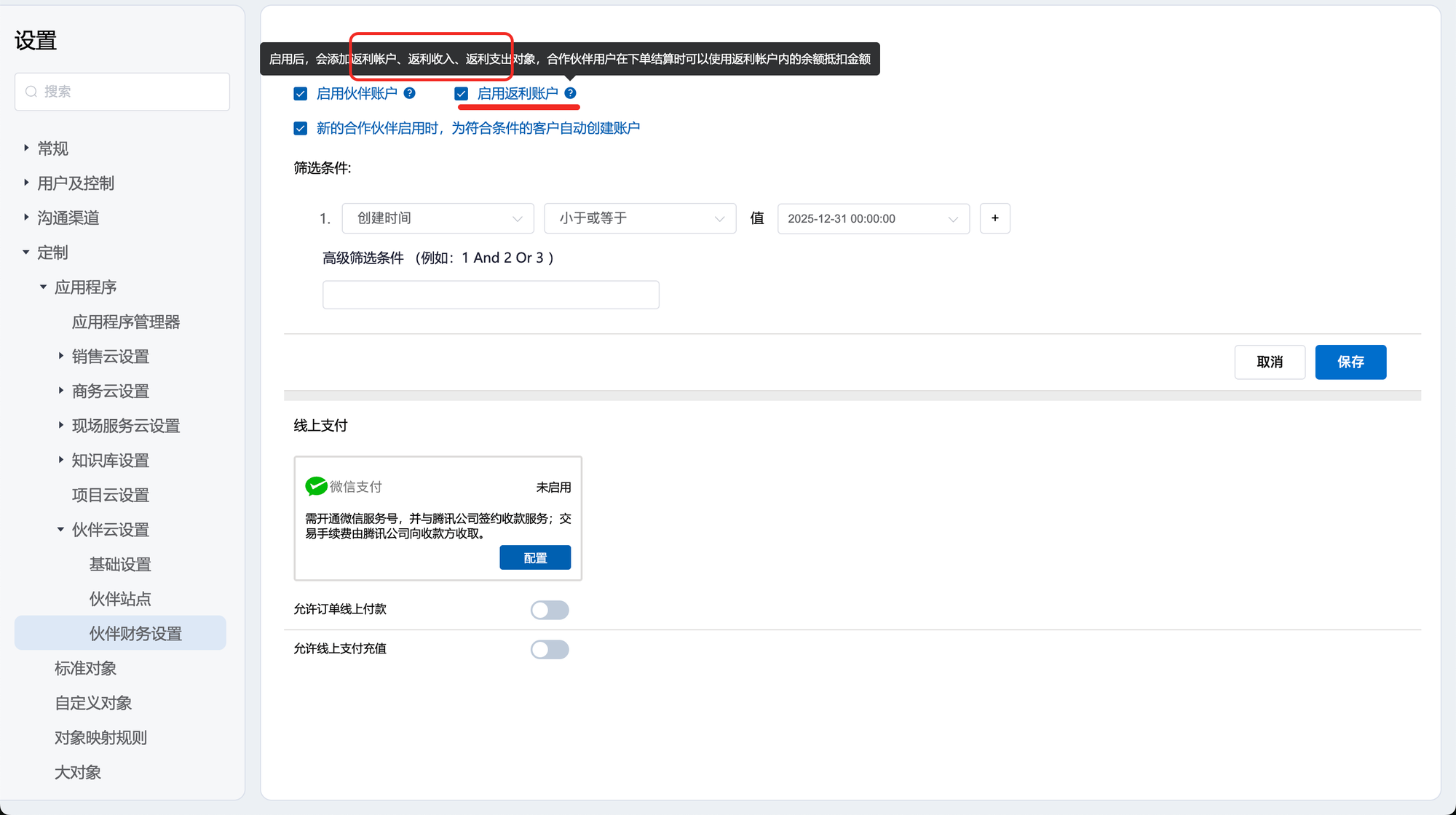This screenshot has width=1456, height=815.
Task: Expand 销售云设置 using its triangle icon
Action: tap(61, 356)
